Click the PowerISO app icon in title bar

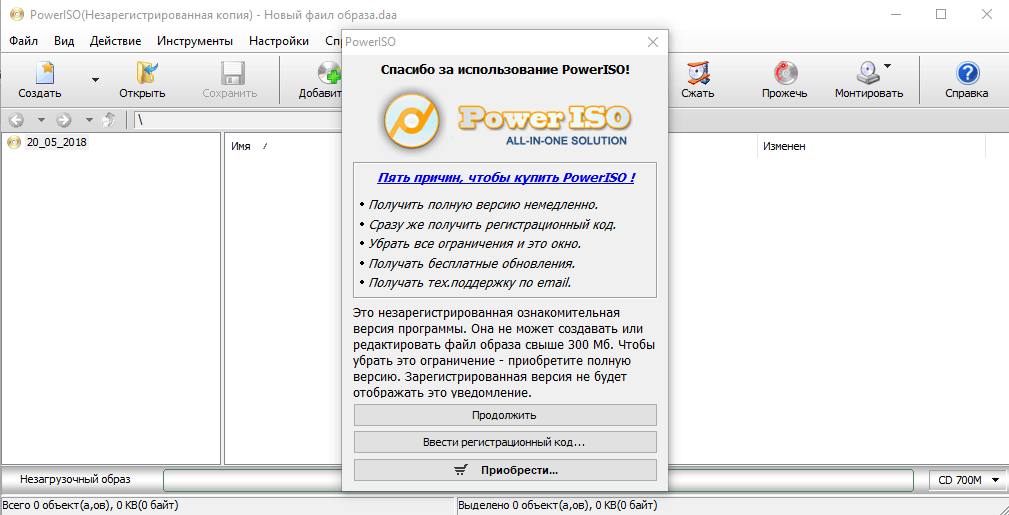[17, 14]
